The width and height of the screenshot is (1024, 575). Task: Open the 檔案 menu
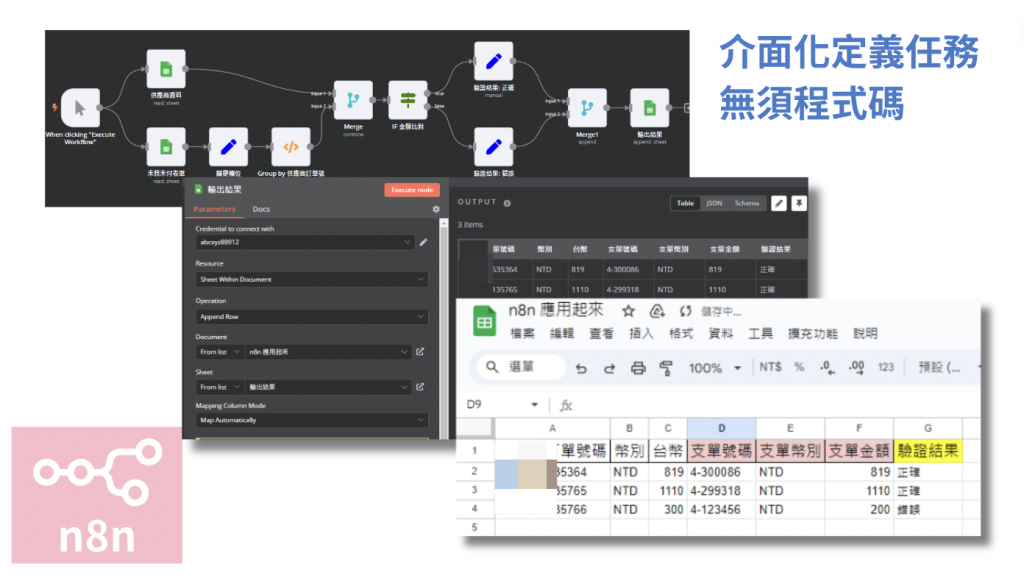(522, 334)
